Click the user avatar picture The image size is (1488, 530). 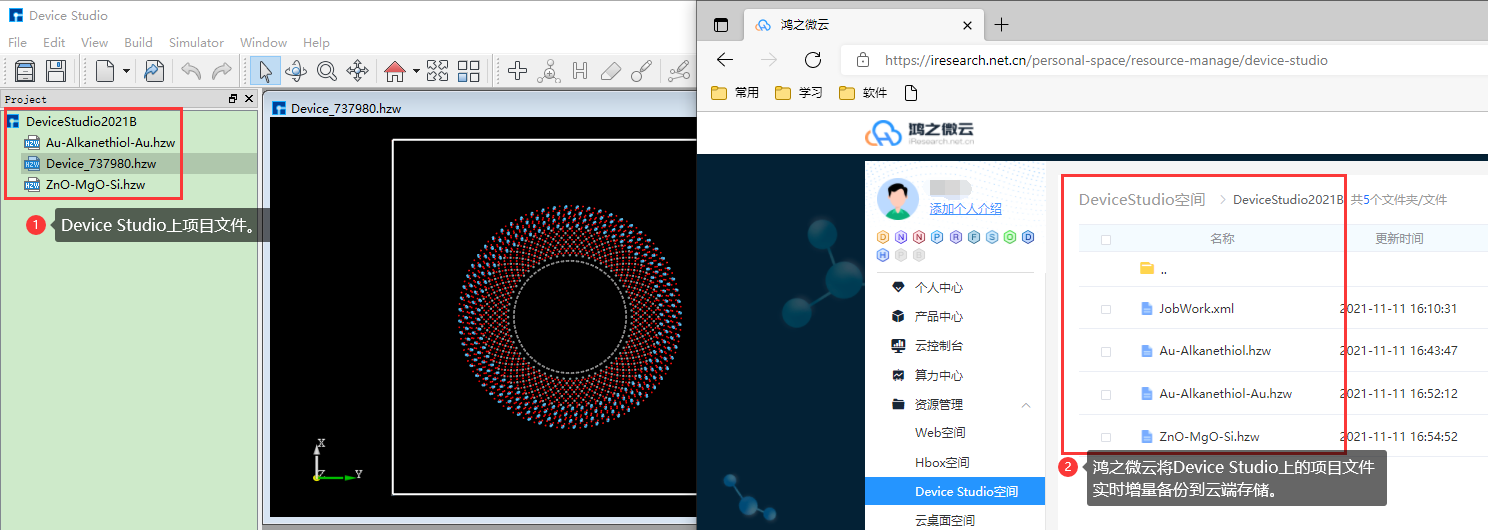click(x=898, y=199)
